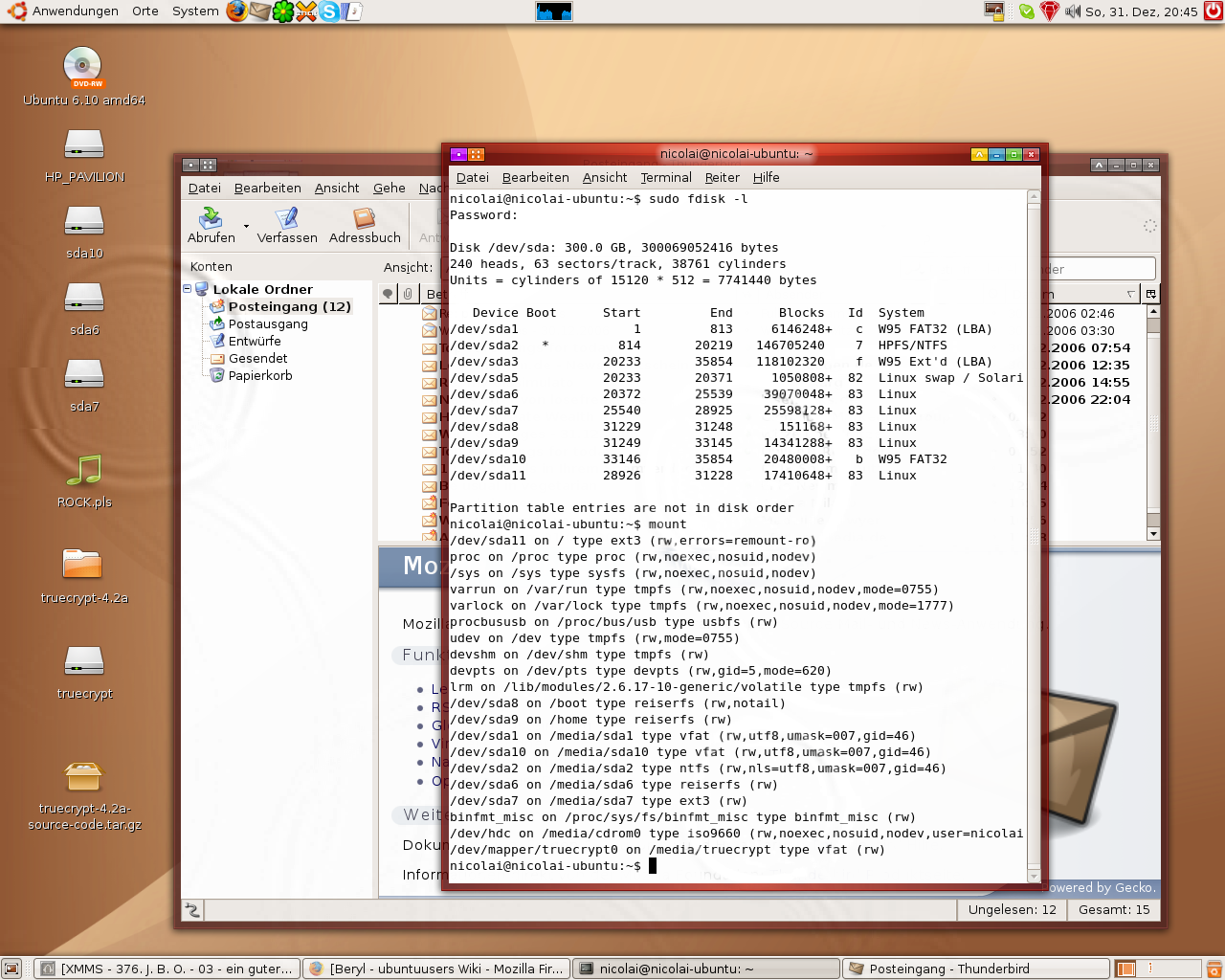The width and height of the screenshot is (1225, 980).
Task: Click the date and time clock
Action: point(1141,11)
